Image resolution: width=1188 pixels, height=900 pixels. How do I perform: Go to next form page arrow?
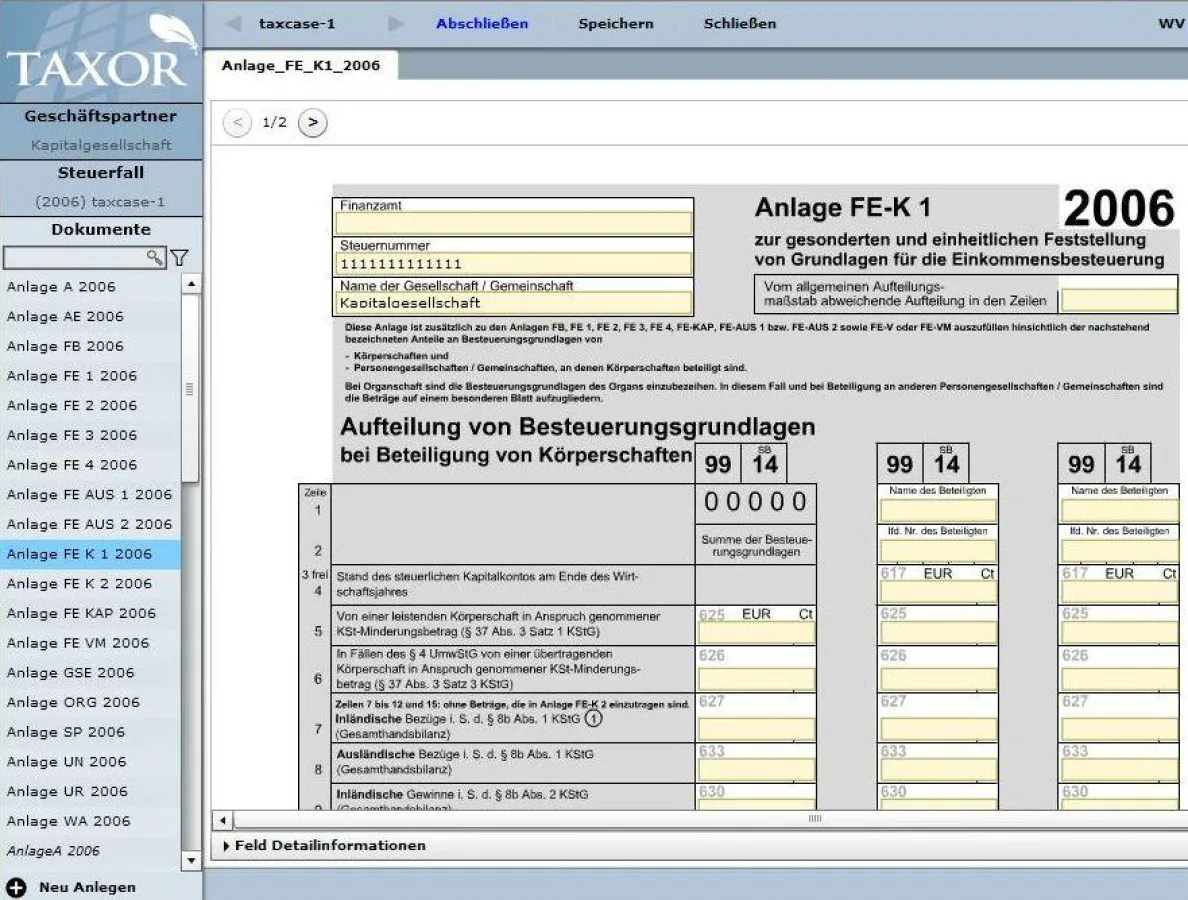pos(312,122)
